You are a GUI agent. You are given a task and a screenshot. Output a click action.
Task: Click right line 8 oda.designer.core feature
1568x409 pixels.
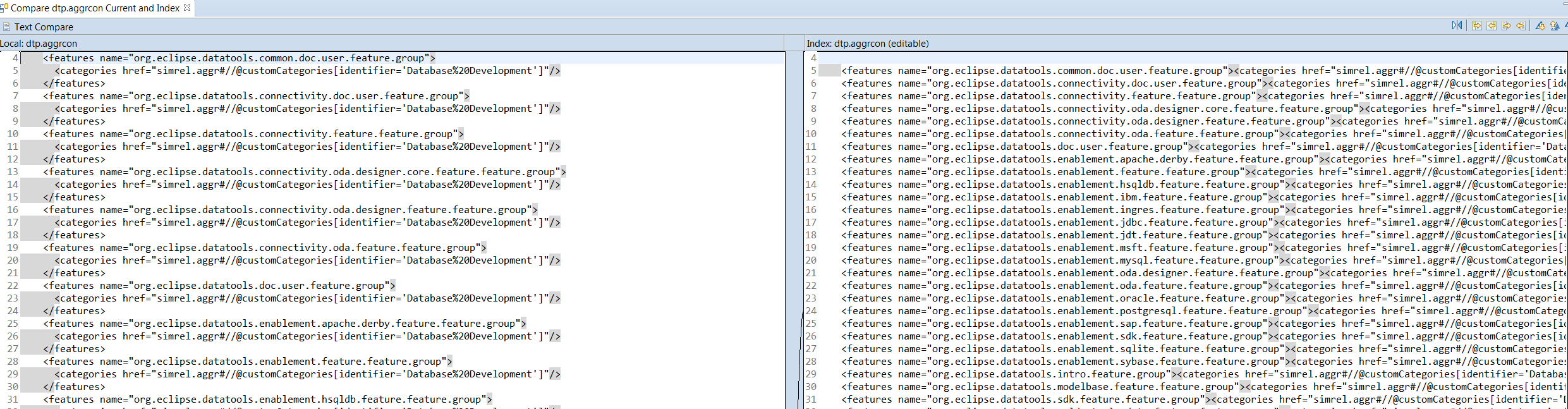click(x=1103, y=109)
